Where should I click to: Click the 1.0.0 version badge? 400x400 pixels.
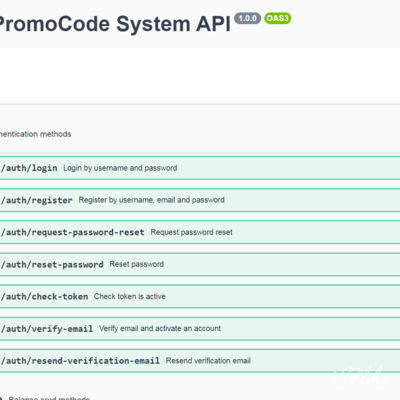247,18
